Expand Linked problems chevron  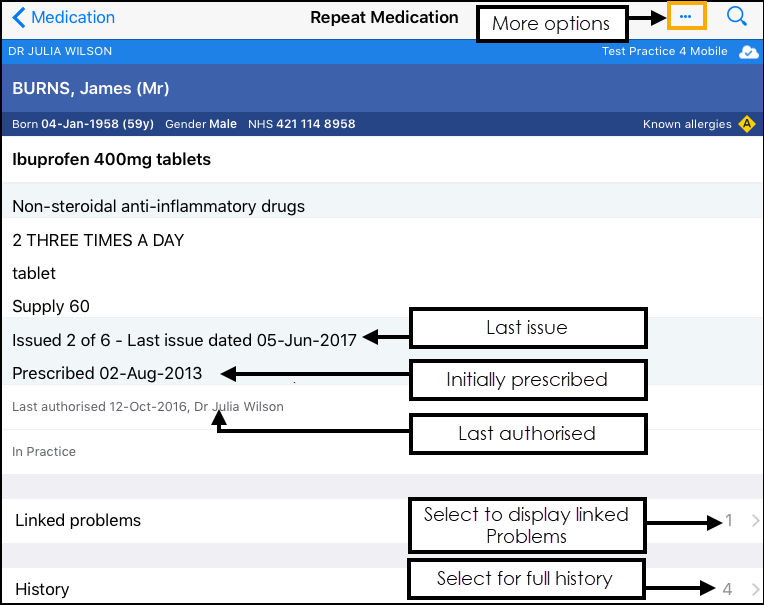coord(755,521)
